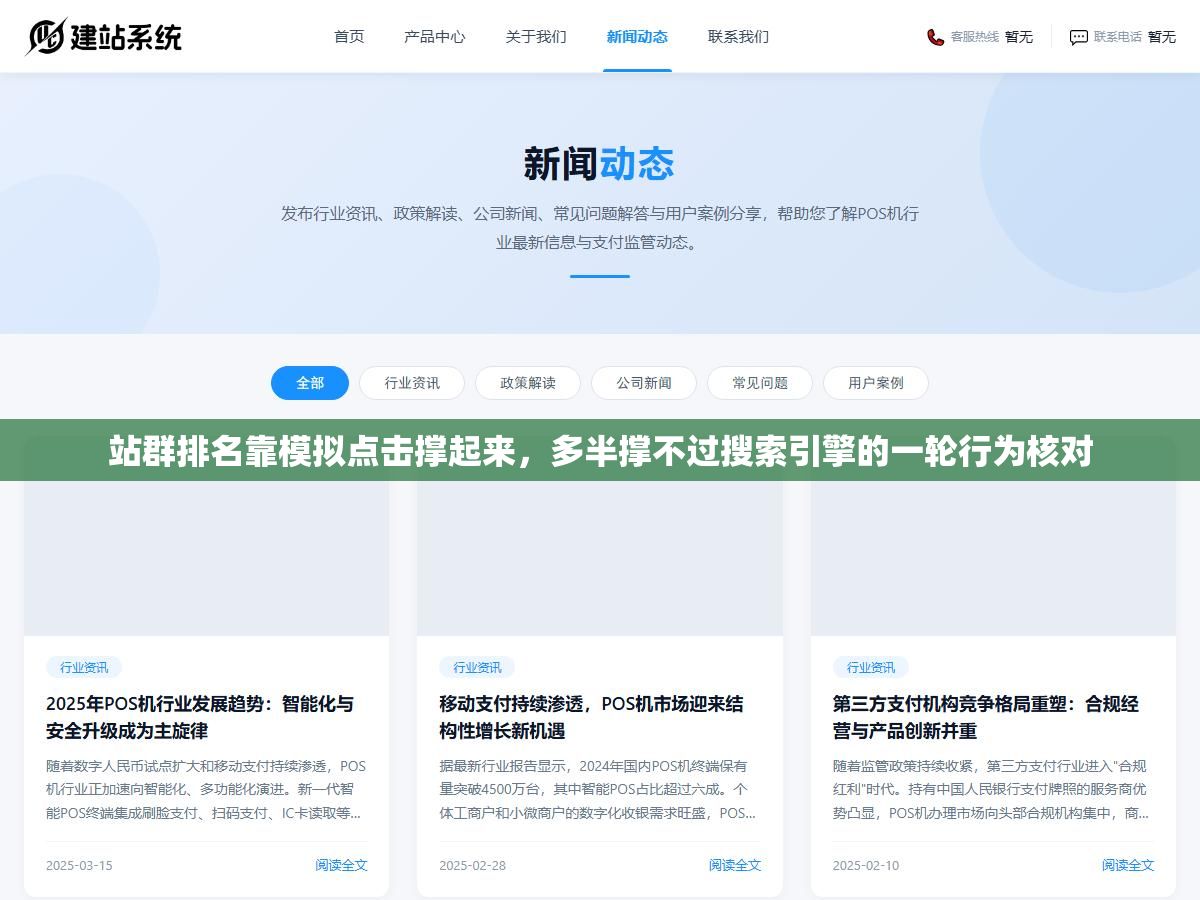This screenshot has height=900, width=1200.
Task: Click the chat bubble contact icon
Action: (1078, 37)
